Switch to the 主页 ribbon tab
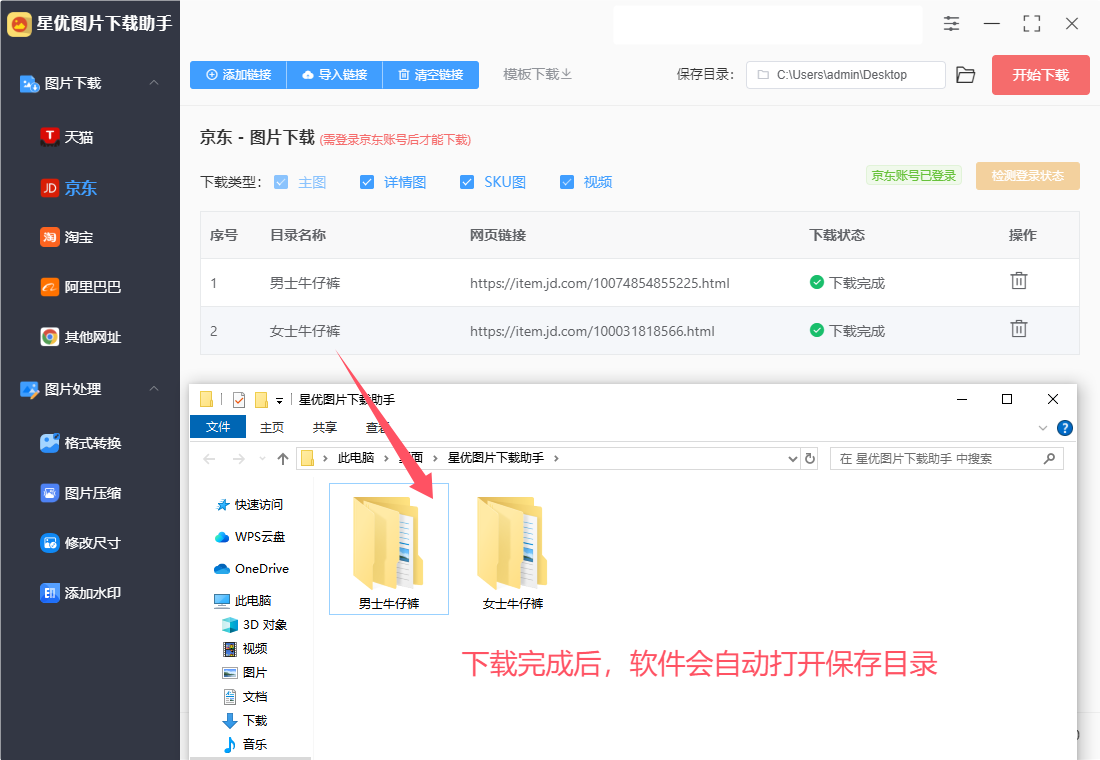The width and height of the screenshot is (1100, 760). pos(271,427)
